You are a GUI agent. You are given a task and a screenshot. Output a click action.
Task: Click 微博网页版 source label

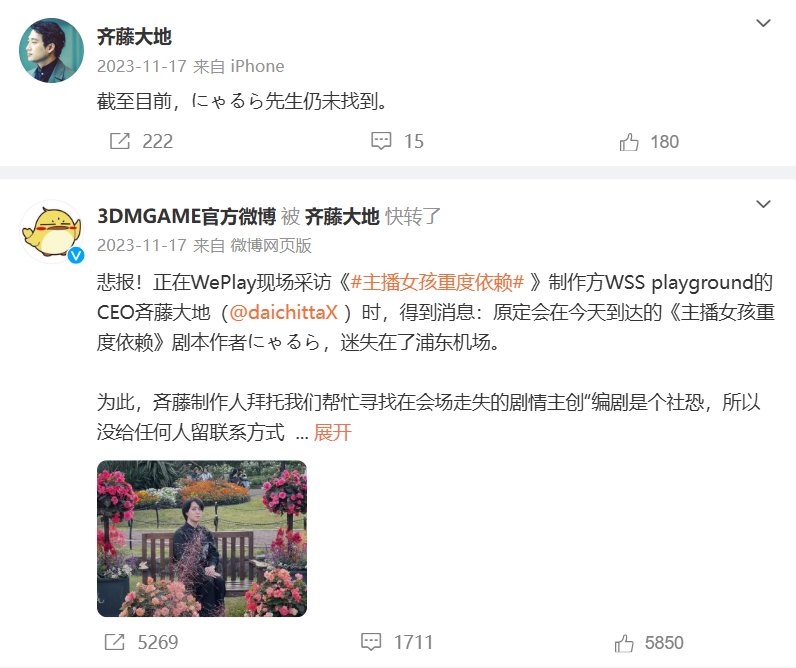point(271,246)
